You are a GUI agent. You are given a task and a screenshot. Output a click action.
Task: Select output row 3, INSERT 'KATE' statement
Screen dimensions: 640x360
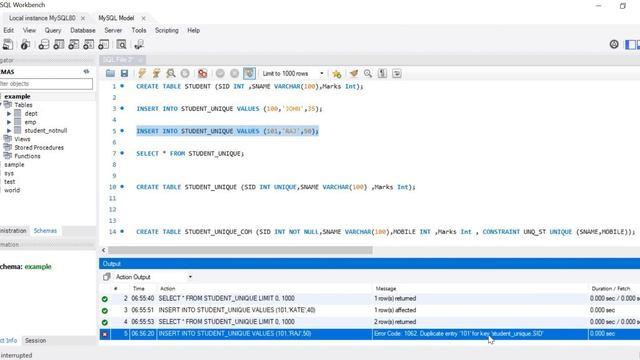(x=369, y=310)
